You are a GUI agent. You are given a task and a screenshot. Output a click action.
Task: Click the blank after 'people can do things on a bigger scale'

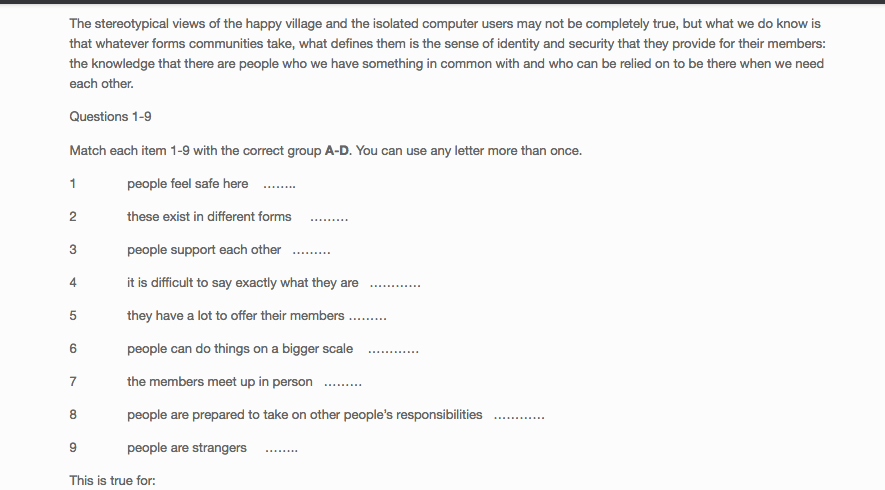click(x=393, y=352)
